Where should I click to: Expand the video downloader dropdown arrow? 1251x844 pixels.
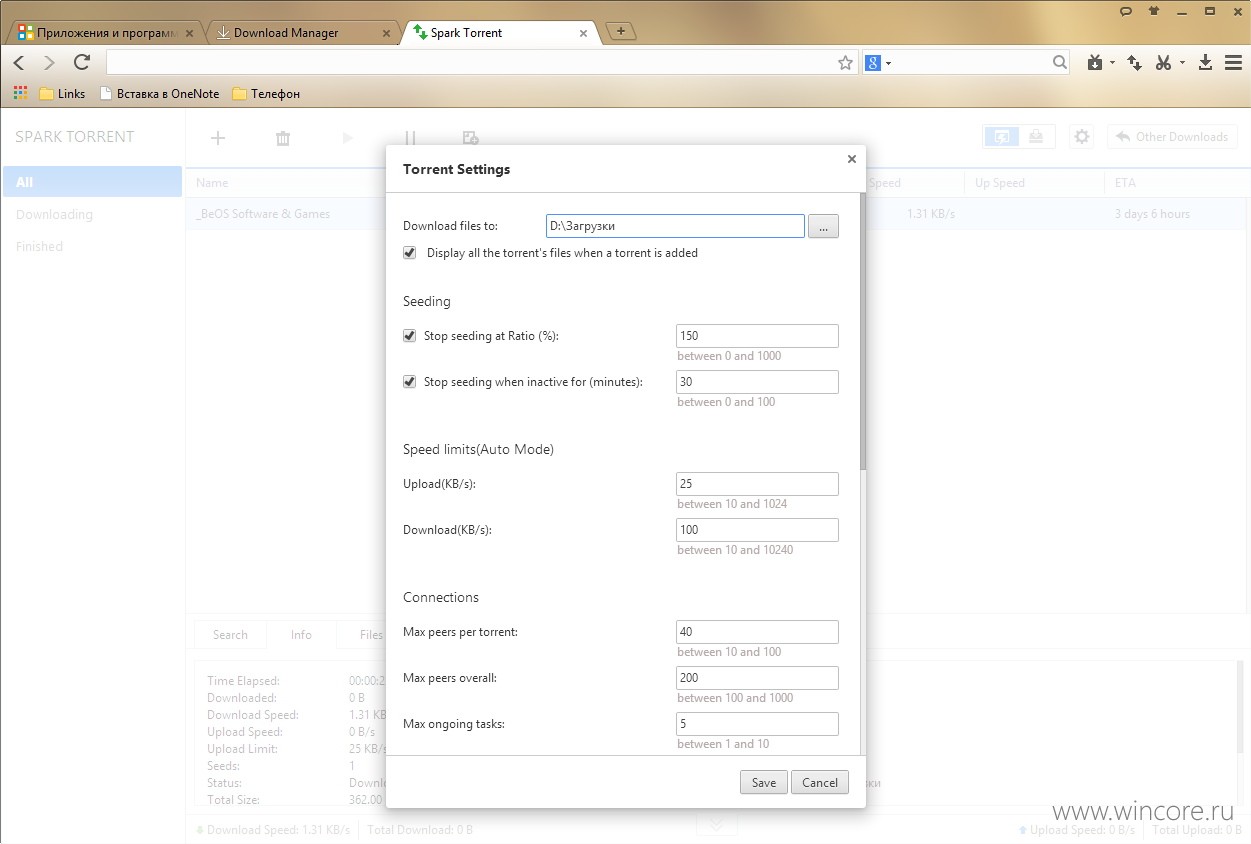1112,63
